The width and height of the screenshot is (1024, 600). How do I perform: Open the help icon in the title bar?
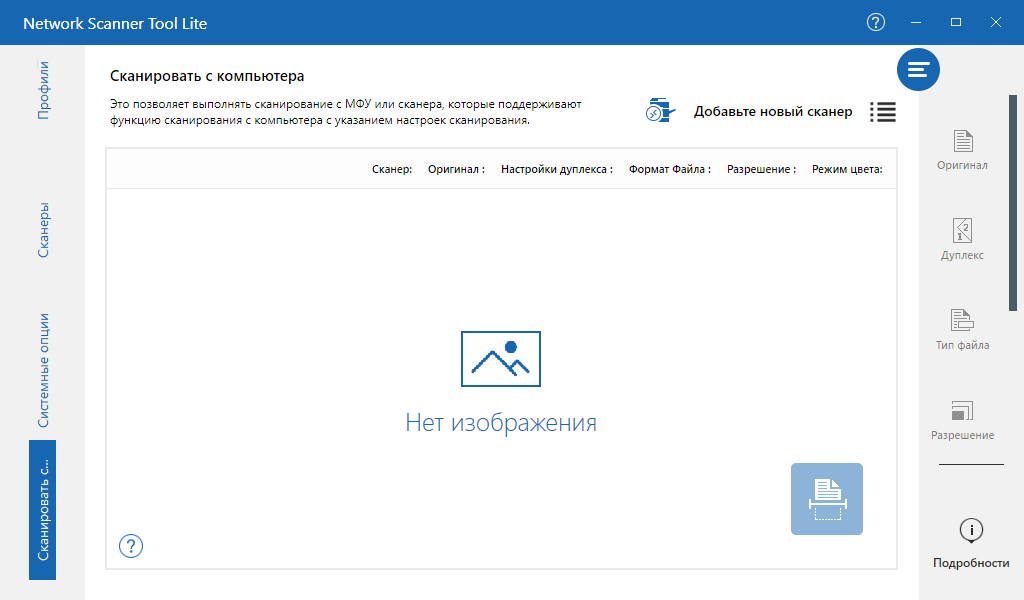(x=876, y=22)
